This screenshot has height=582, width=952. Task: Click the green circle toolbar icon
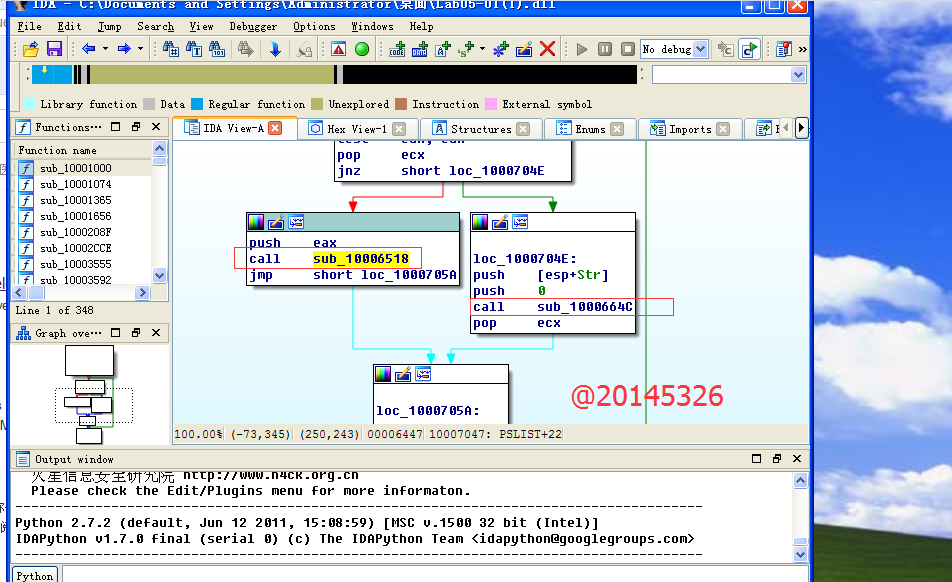[361, 49]
